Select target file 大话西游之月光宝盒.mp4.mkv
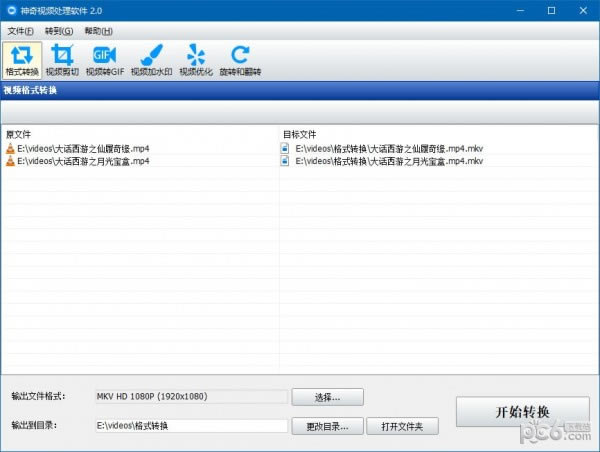The image size is (600, 452). (x=389, y=161)
